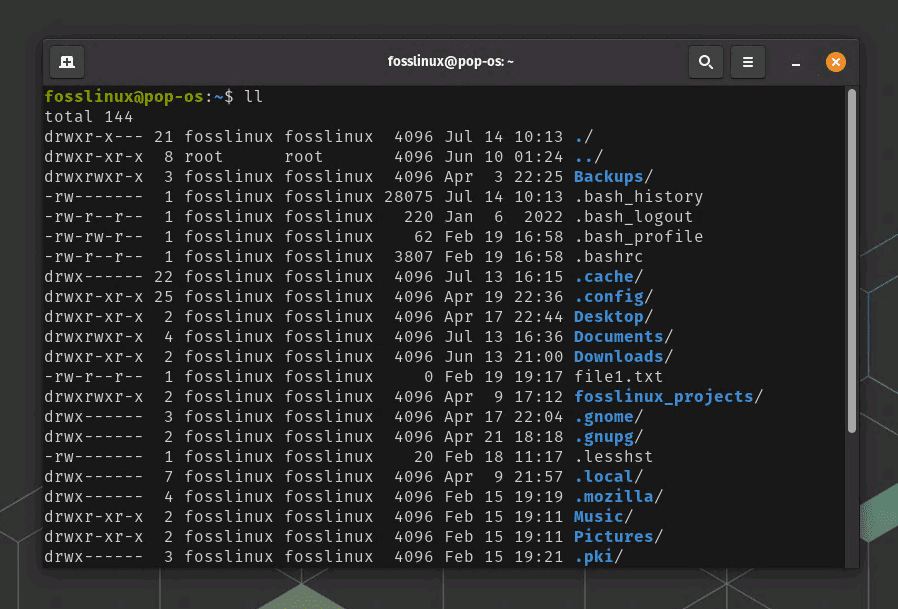This screenshot has height=609, width=898.
Task: Close the terminal window
Action: click(836, 62)
